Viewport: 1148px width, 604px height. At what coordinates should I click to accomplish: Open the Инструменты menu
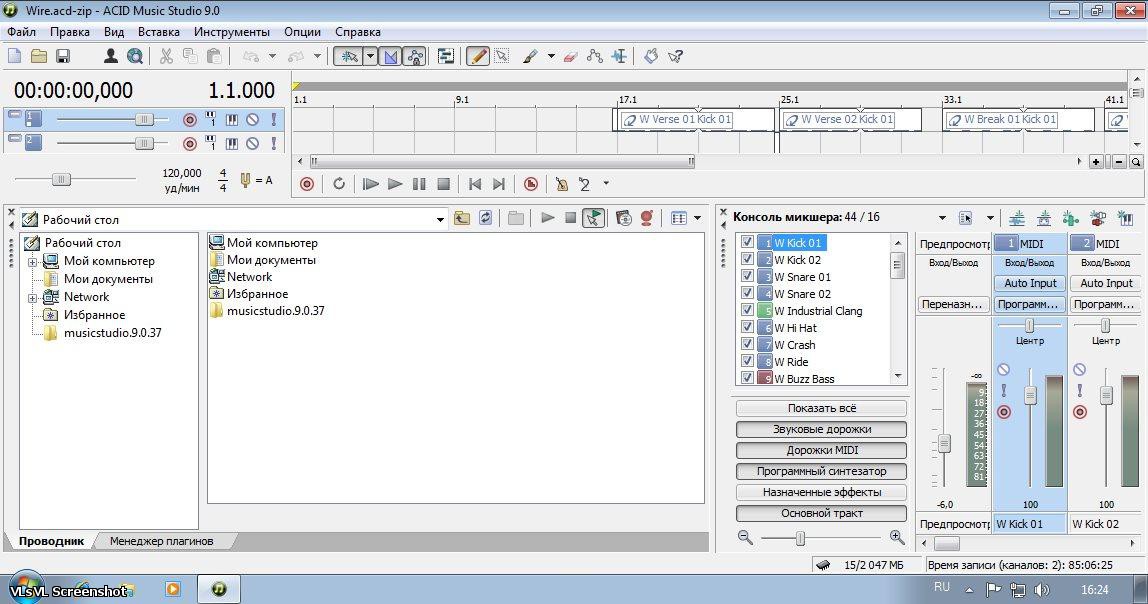pyautogui.click(x=231, y=32)
